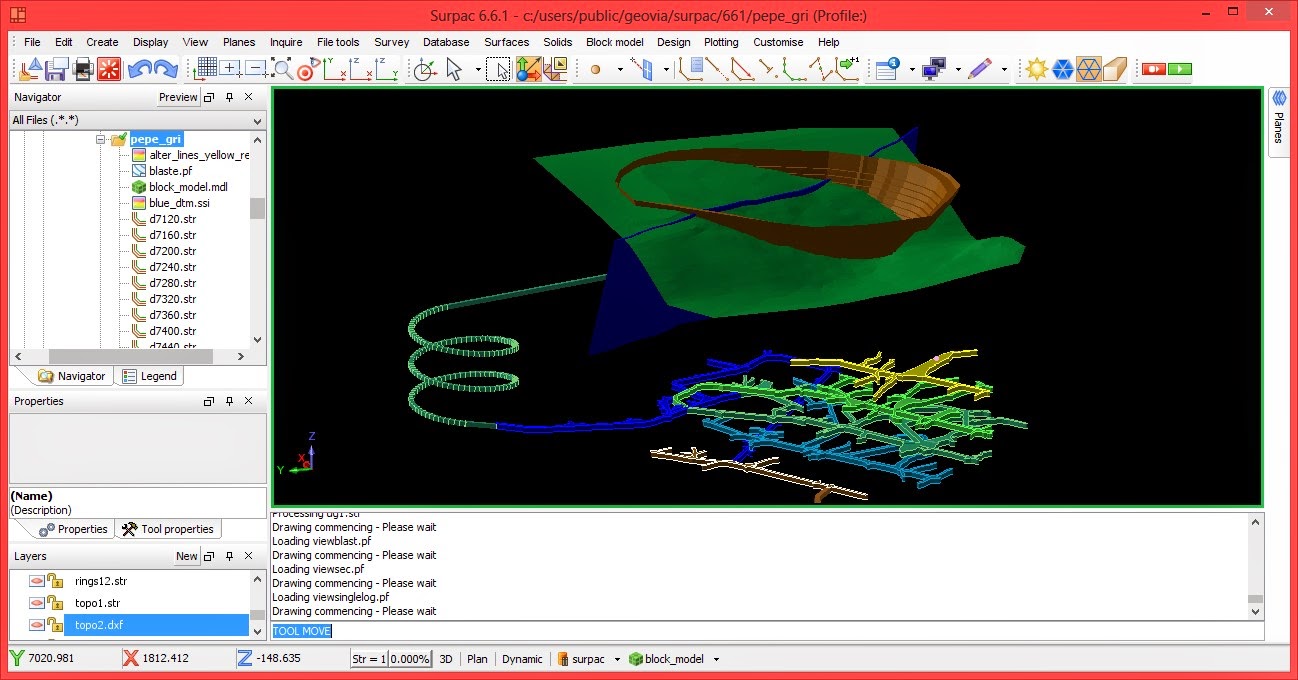The image size is (1298, 680).
Task: Click the green play macro icon
Action: click(1180, 69)
